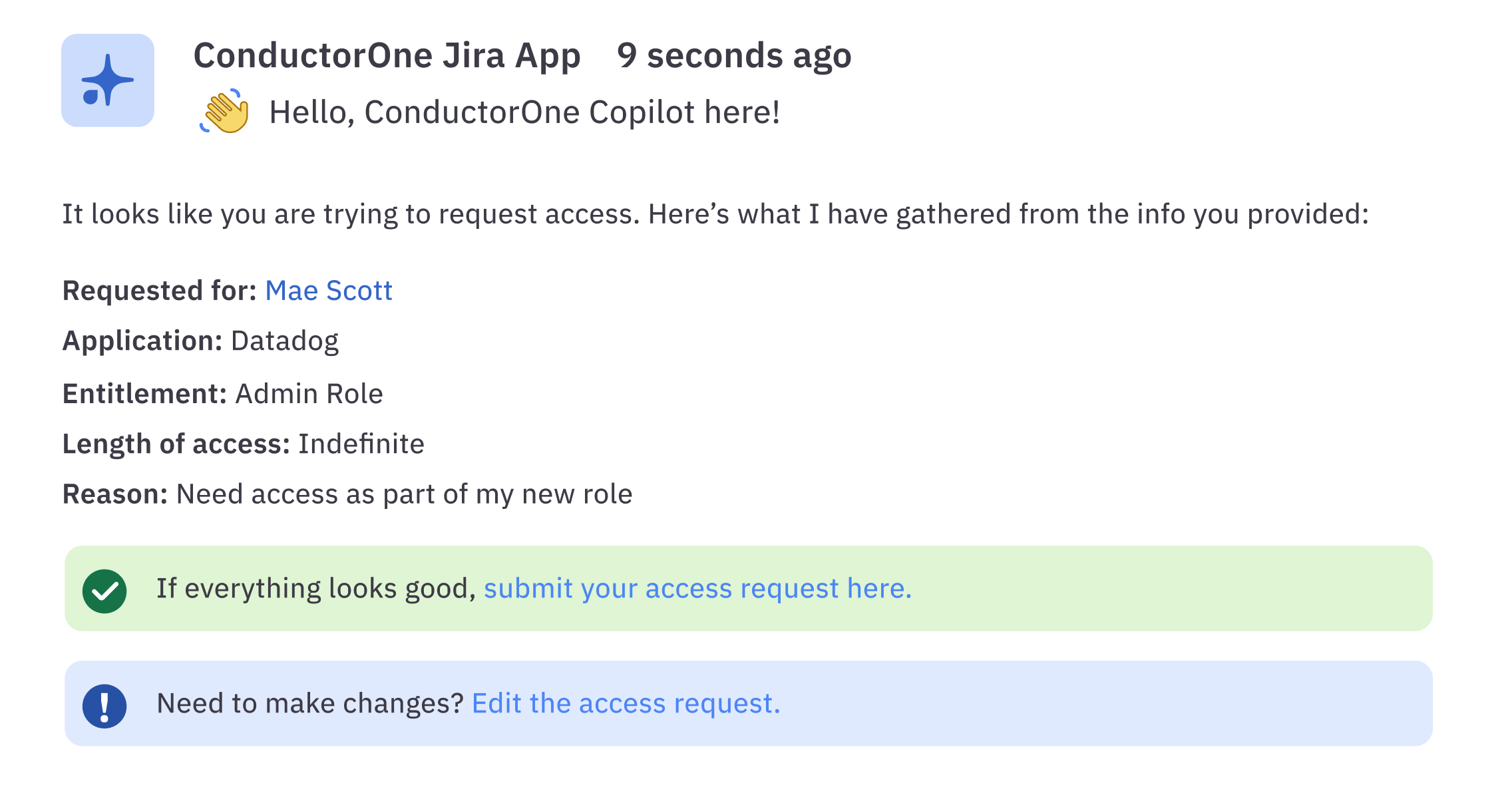
Task: Click the waving hand emoji
Action: click(x=225, y=111)
